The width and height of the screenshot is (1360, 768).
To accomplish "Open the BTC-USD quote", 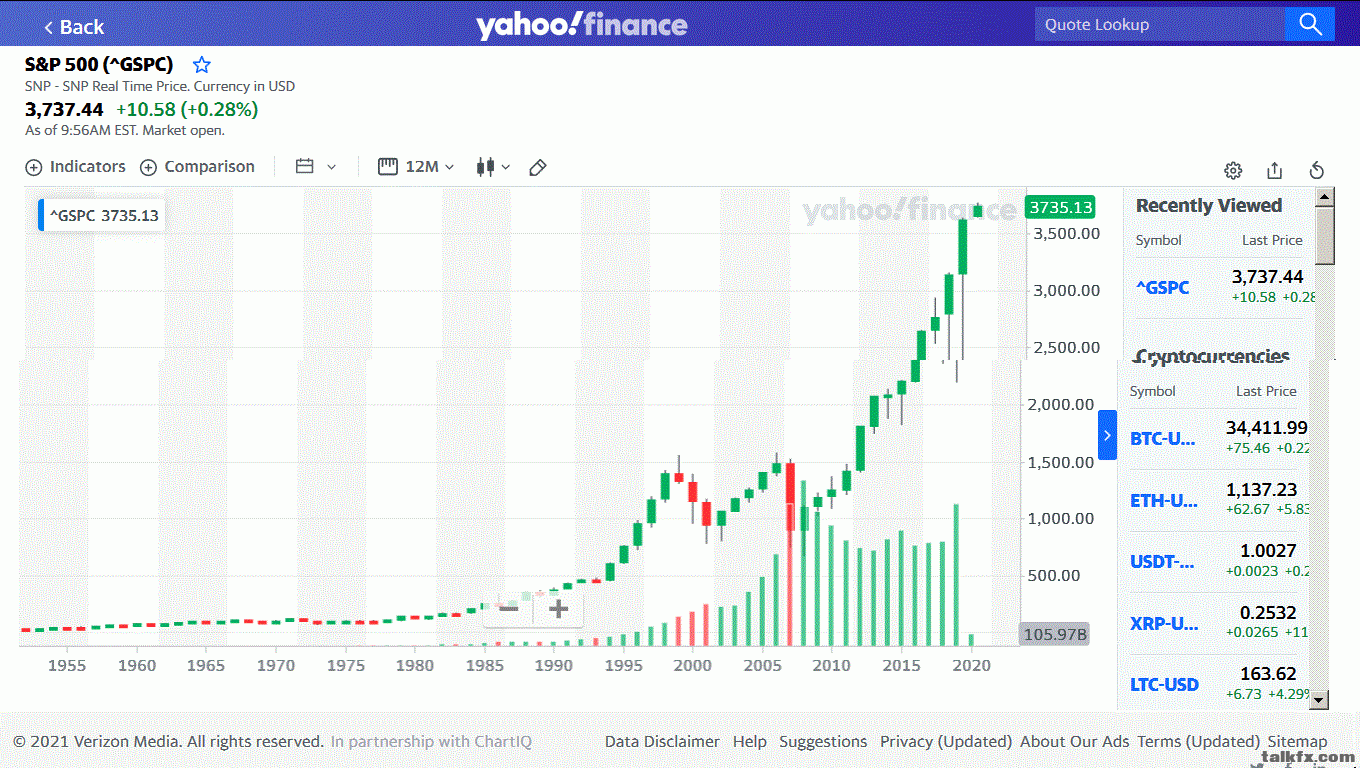I will click(1163, 438).
